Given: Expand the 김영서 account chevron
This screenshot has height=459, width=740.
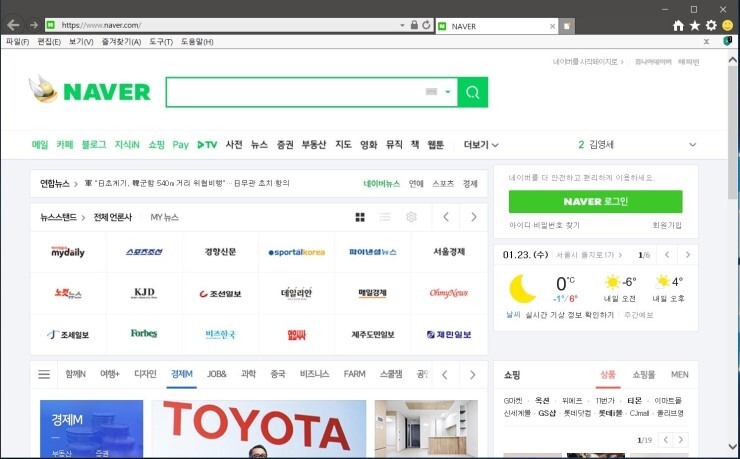Looking at the screenshot, I should [692, 145].
